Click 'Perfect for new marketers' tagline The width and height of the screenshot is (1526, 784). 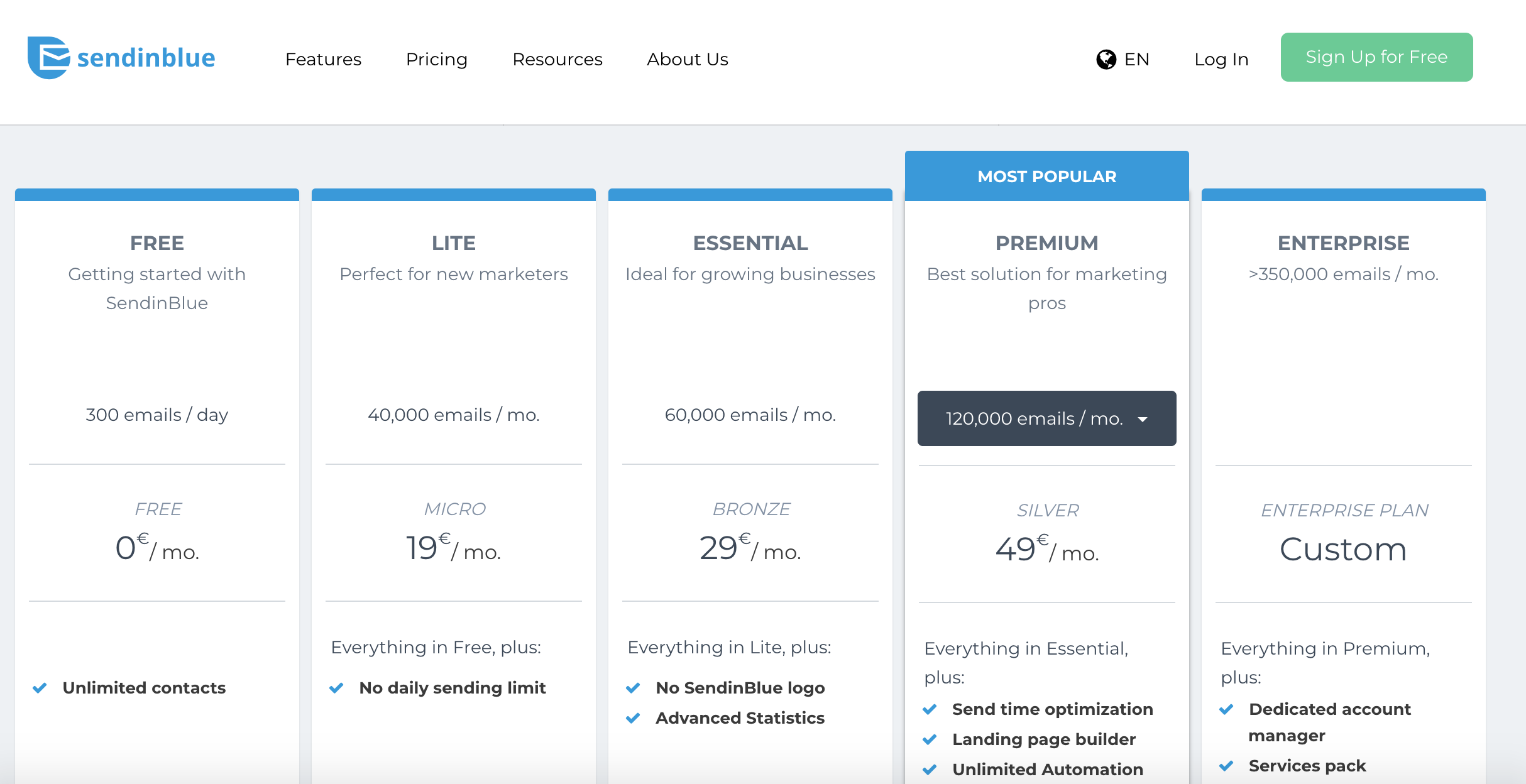coord(454,274)
